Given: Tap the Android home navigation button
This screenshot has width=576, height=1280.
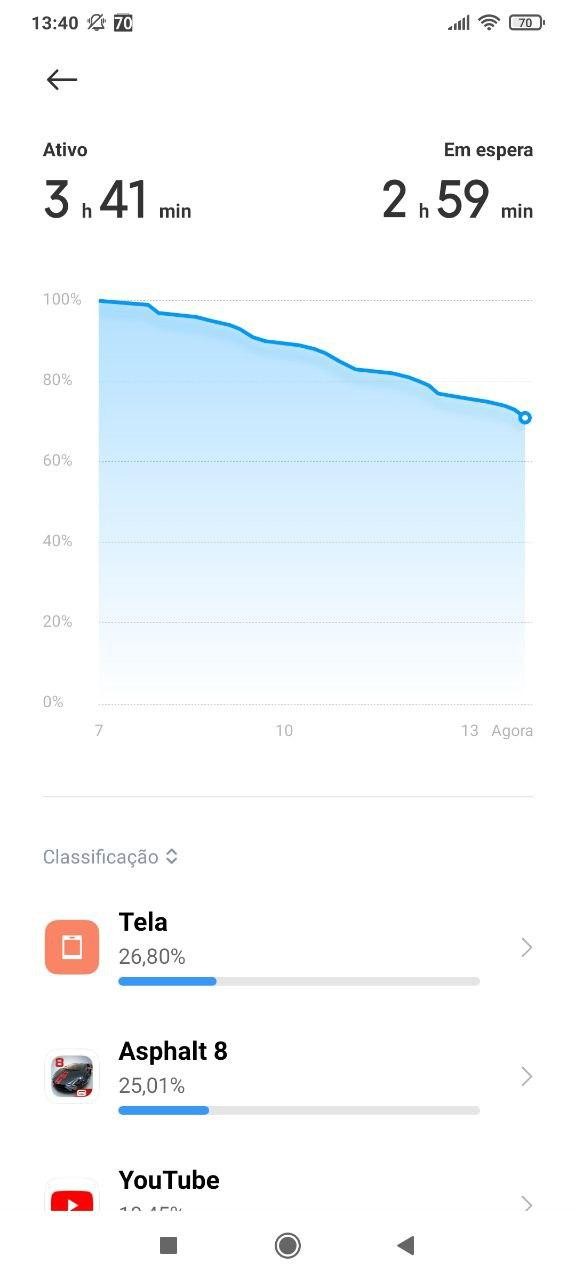Looking at the screenshot, I should coord(288,1245).
